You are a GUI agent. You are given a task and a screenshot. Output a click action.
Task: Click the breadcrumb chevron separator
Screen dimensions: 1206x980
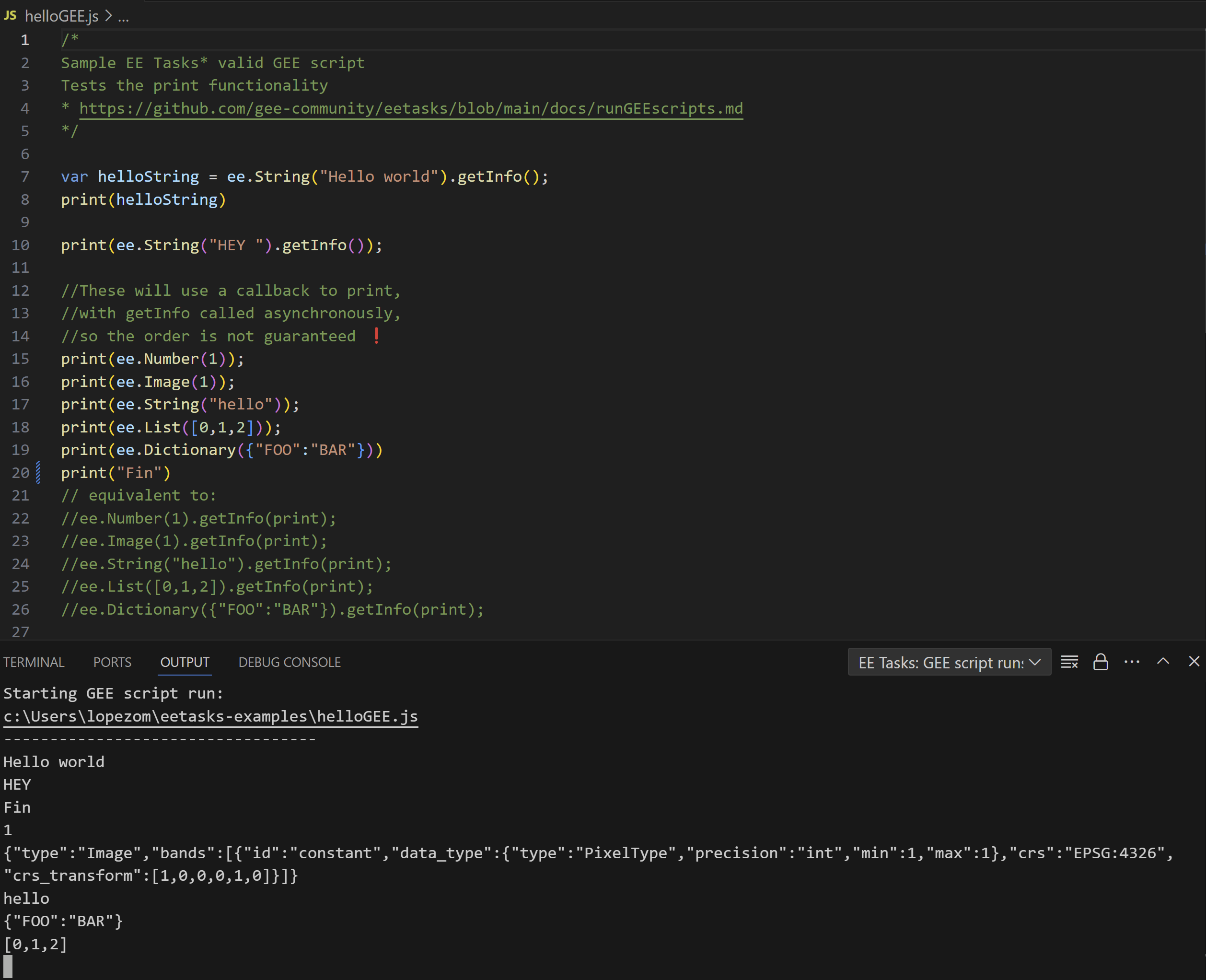pyautogui.click(x=108, y=16)
